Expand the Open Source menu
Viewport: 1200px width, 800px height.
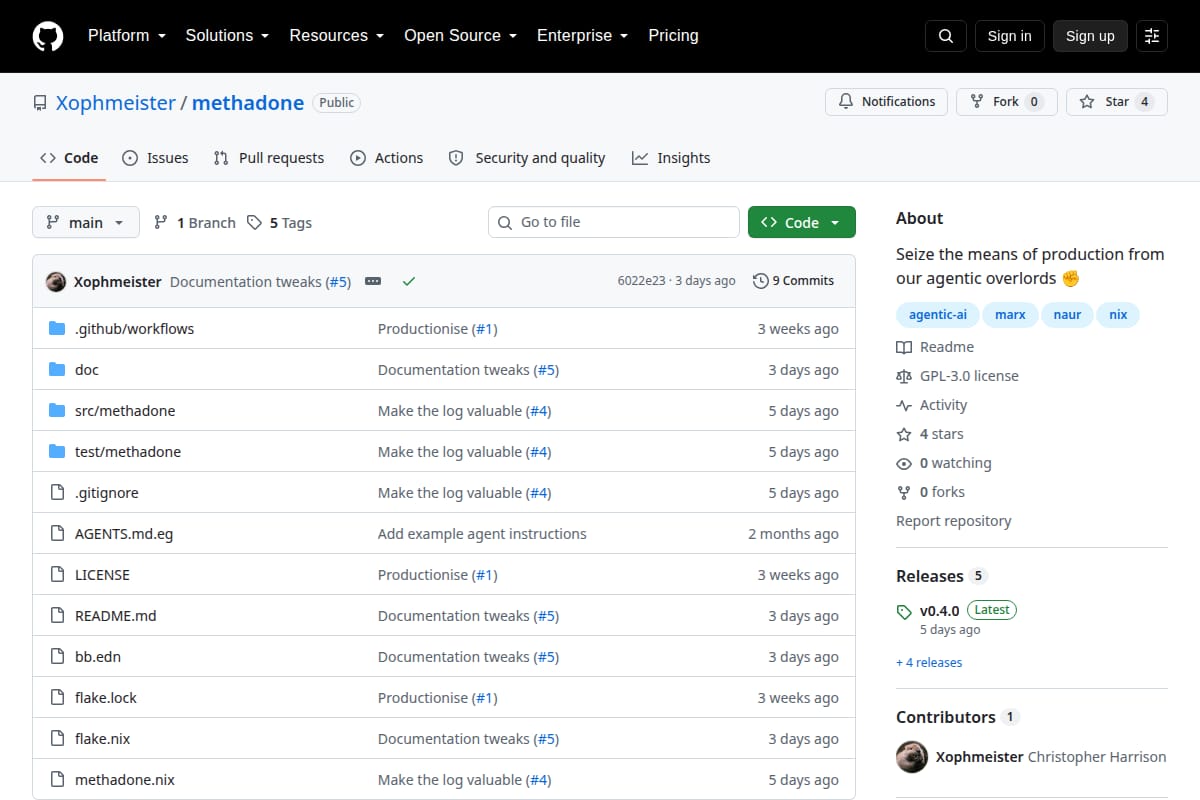(x=461, y=36)
